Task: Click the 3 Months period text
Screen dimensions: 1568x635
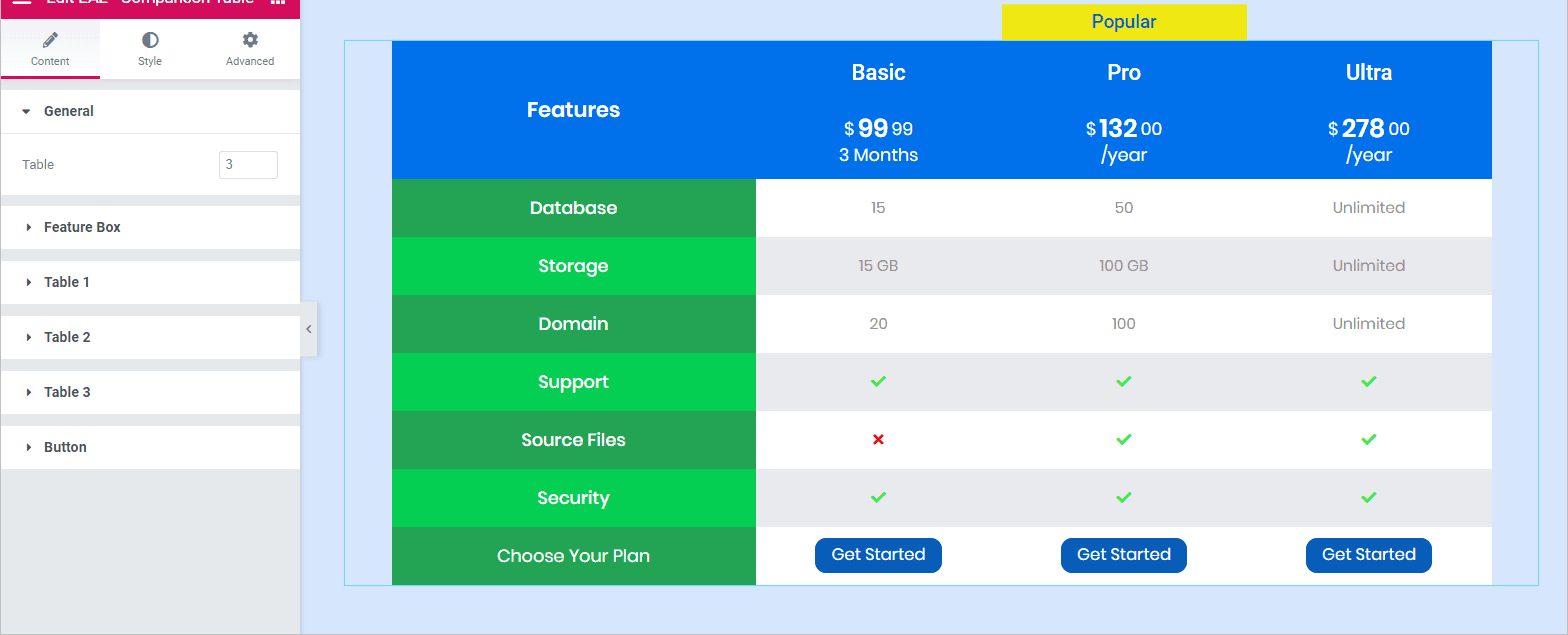Action: (878, 155)
